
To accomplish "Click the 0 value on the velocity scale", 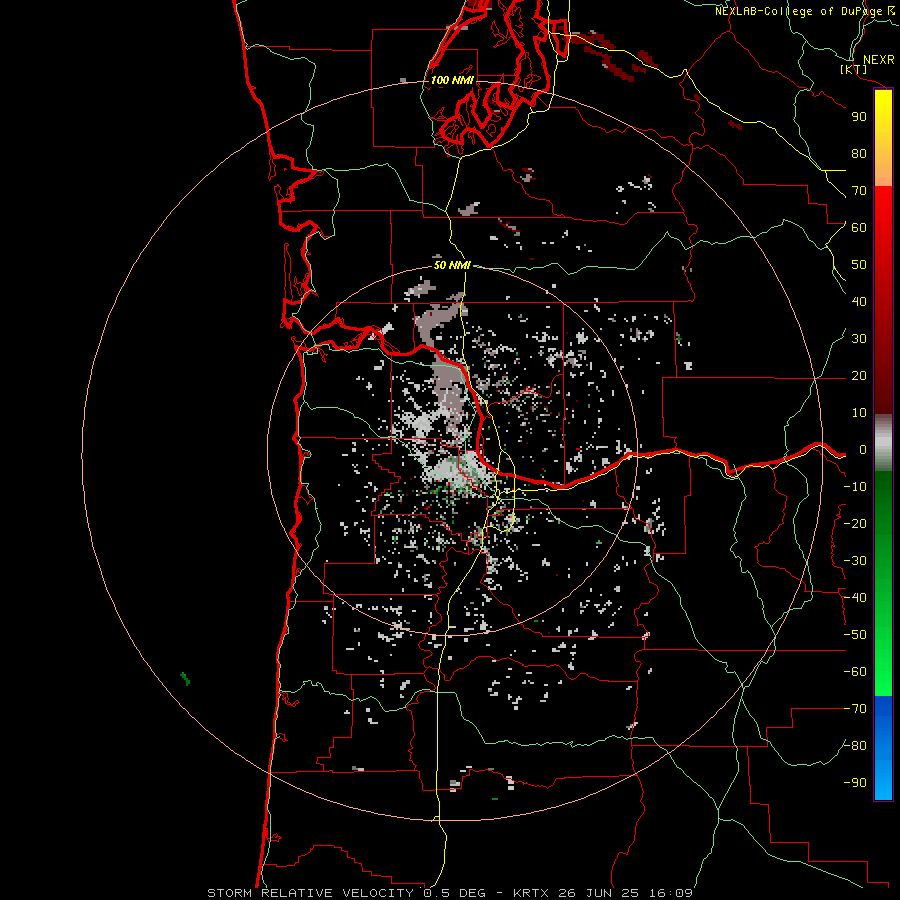I will point(863,449).
